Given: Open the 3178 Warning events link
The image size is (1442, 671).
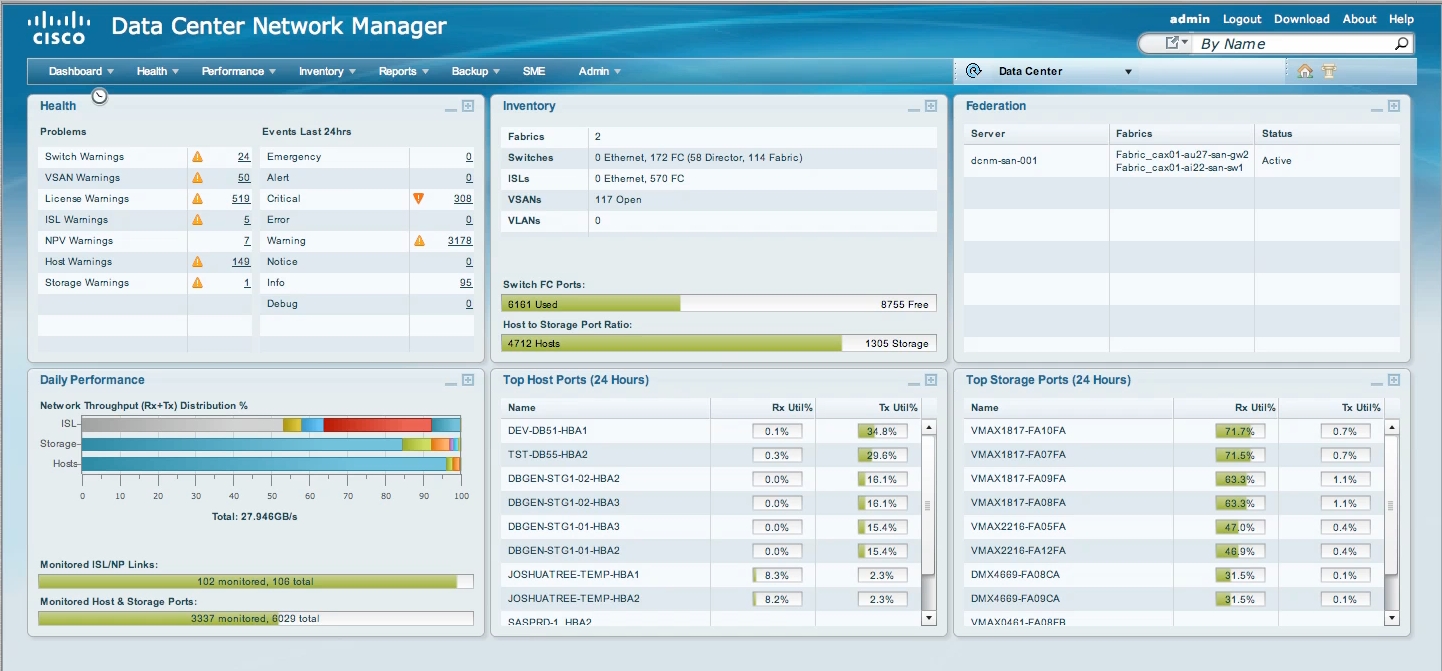Looking at the screenshot, I should click(x=460, y=241).
